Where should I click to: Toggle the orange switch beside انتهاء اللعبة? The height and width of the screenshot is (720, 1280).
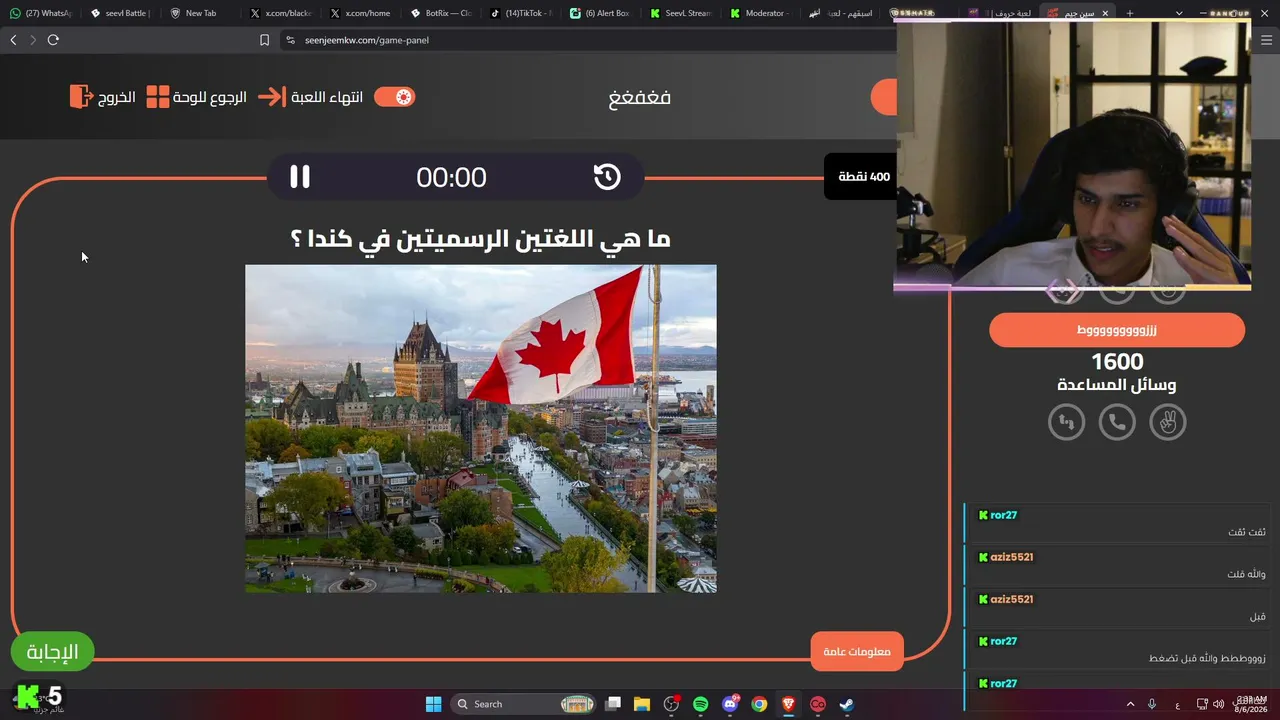tap(394, 97)
